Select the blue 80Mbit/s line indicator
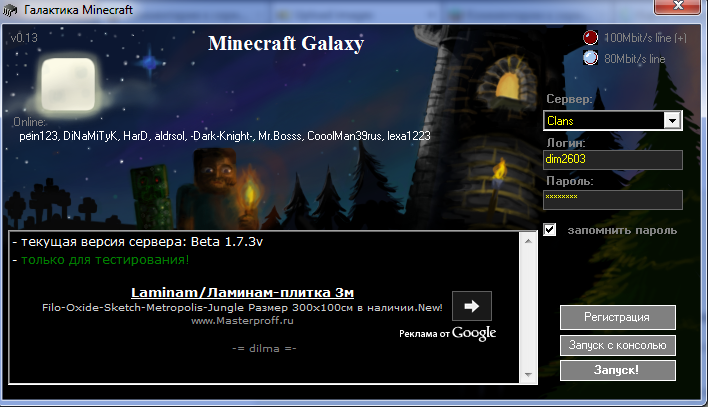This screenshot has height=407, width=708. click(x=590, y=58)
